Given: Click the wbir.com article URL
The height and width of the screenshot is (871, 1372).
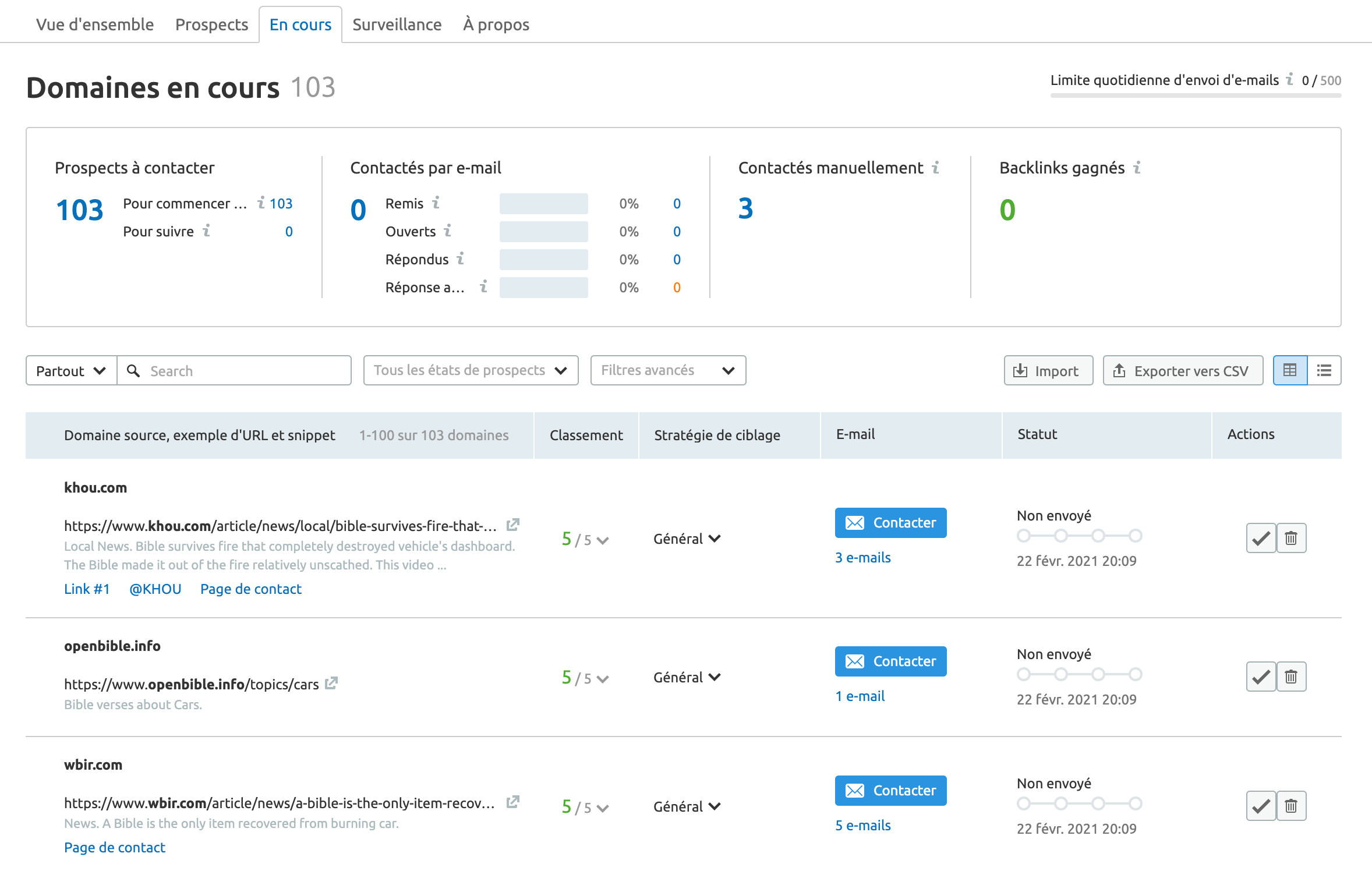Looking at the screenshot, I should point(280,803).
